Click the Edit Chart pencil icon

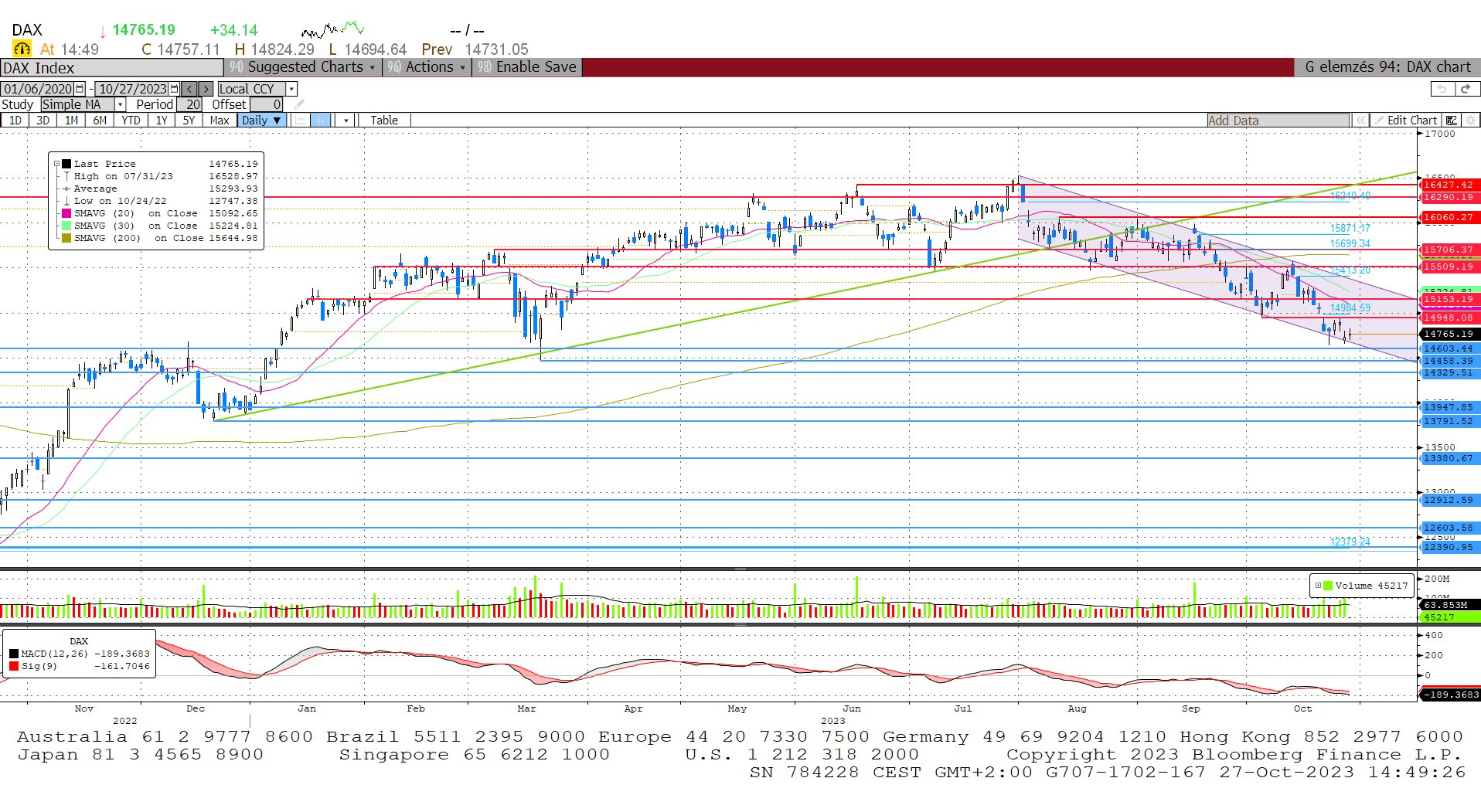click(1378, 121)
